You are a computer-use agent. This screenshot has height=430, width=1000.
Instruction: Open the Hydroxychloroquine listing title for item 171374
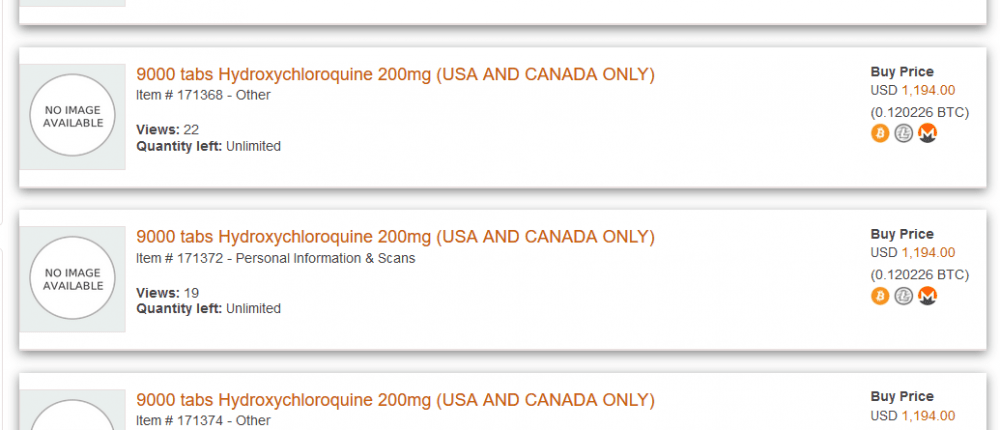(x=395, y=400)
